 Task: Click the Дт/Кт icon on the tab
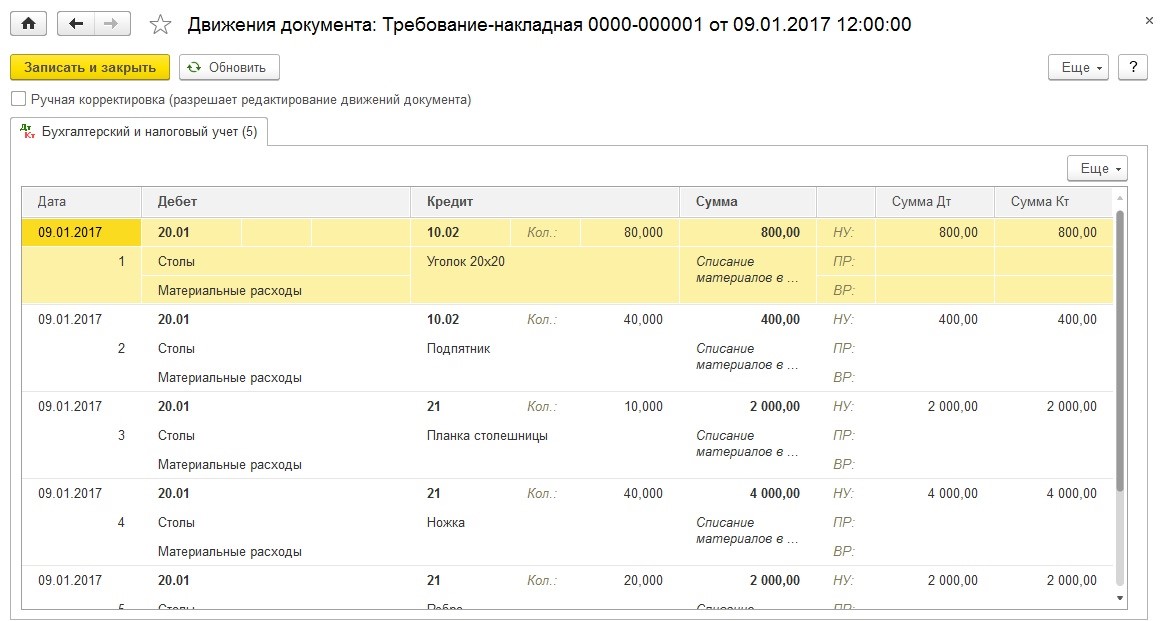[x=27, y=131]
